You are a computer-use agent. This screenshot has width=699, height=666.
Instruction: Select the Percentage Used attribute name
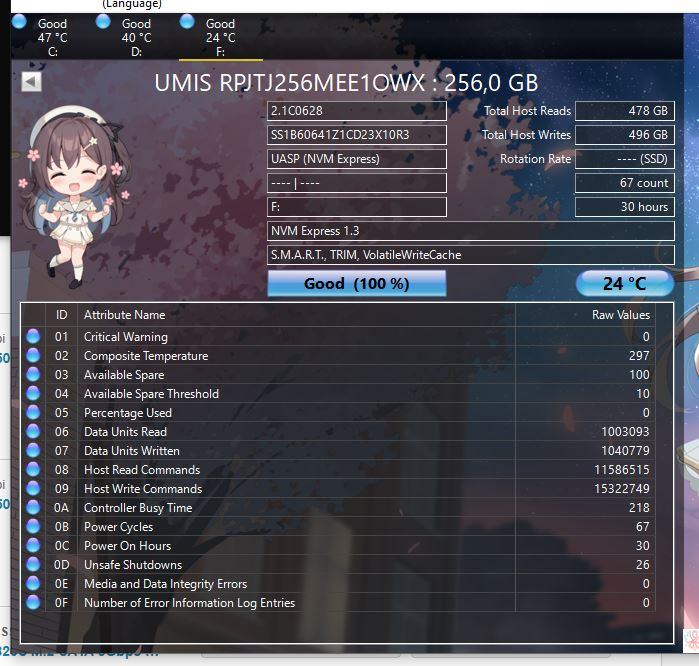click(x=127, y=413)
